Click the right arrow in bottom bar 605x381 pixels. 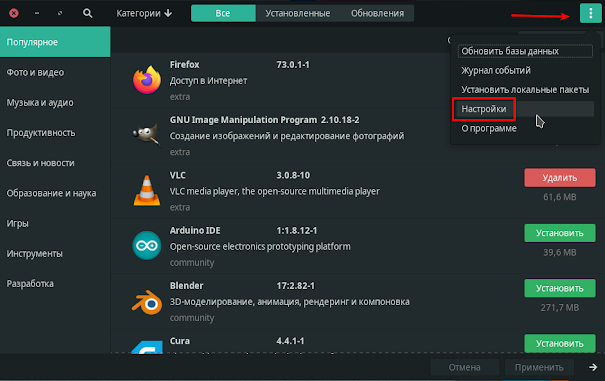[x=593, y=367]
